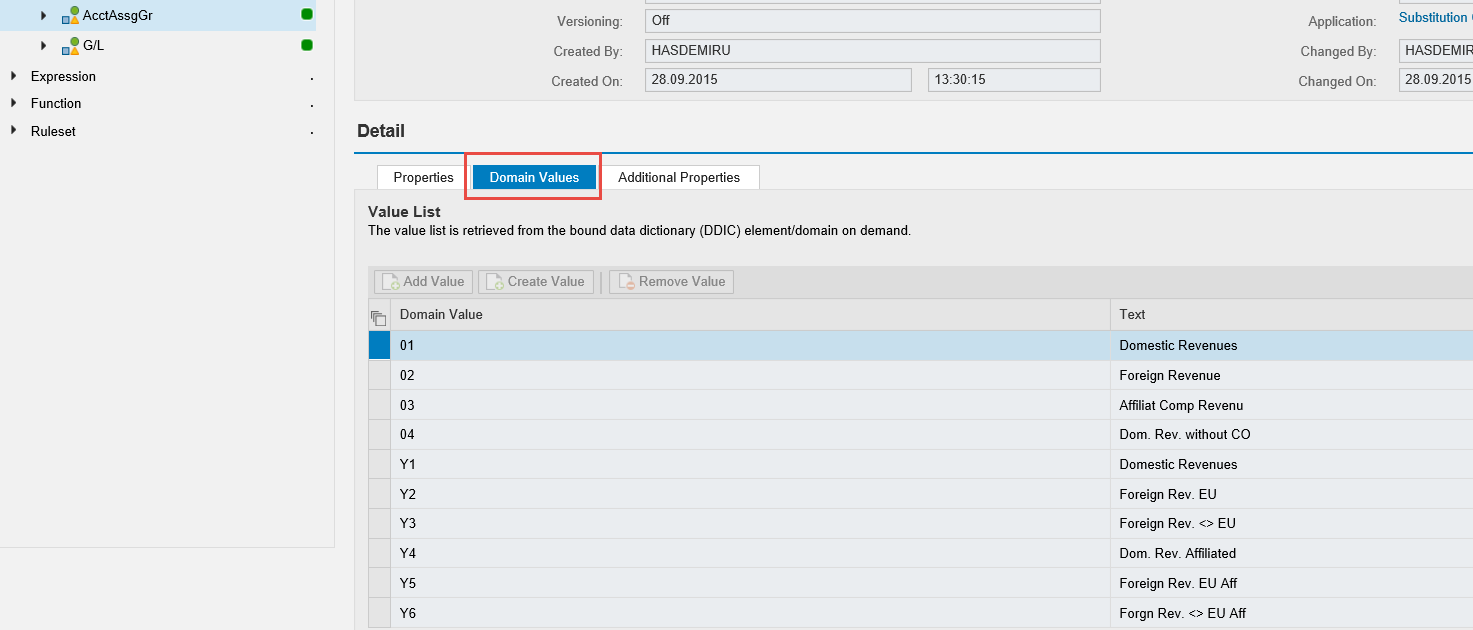1473x630 pixels.
Task: Expand the AcctAssgGr tree node arrow
Action: tap(43, 16)
